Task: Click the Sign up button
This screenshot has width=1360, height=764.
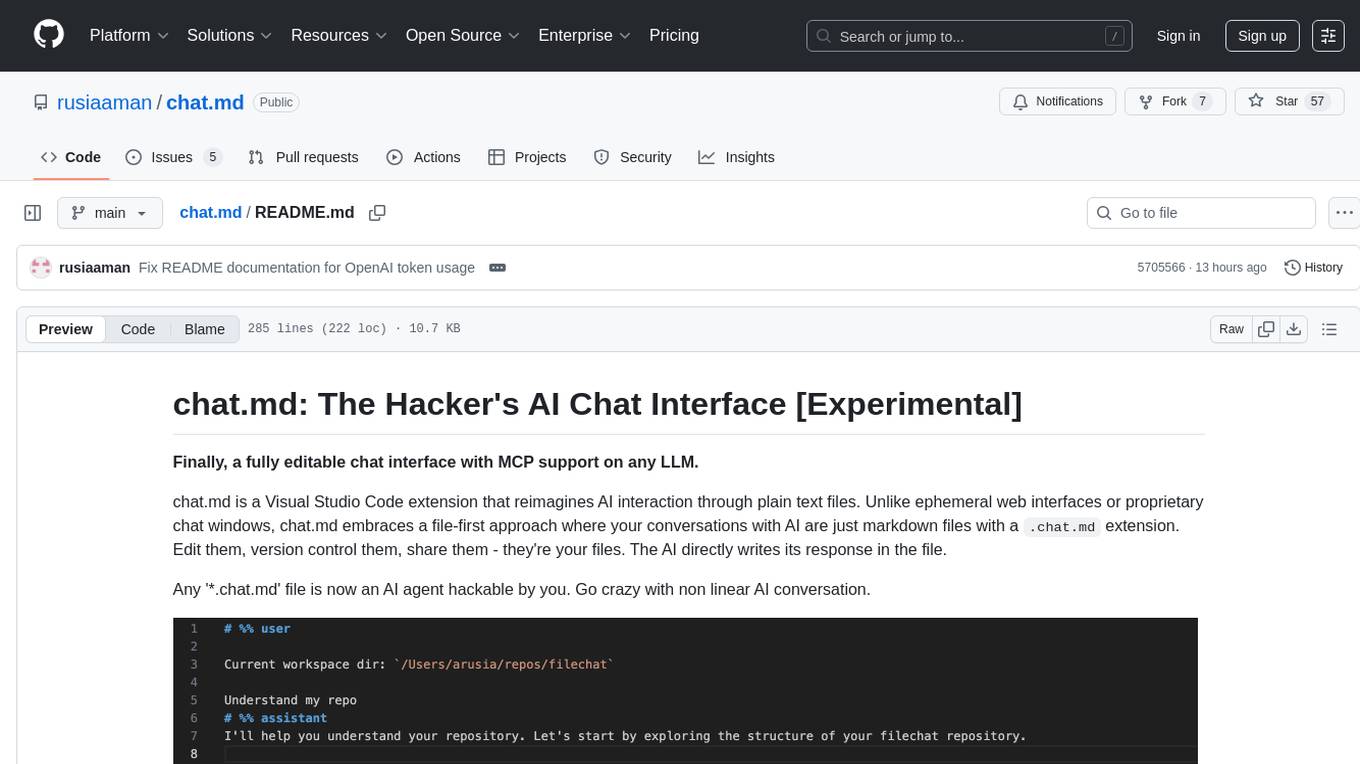Action: click(1262, 35)
